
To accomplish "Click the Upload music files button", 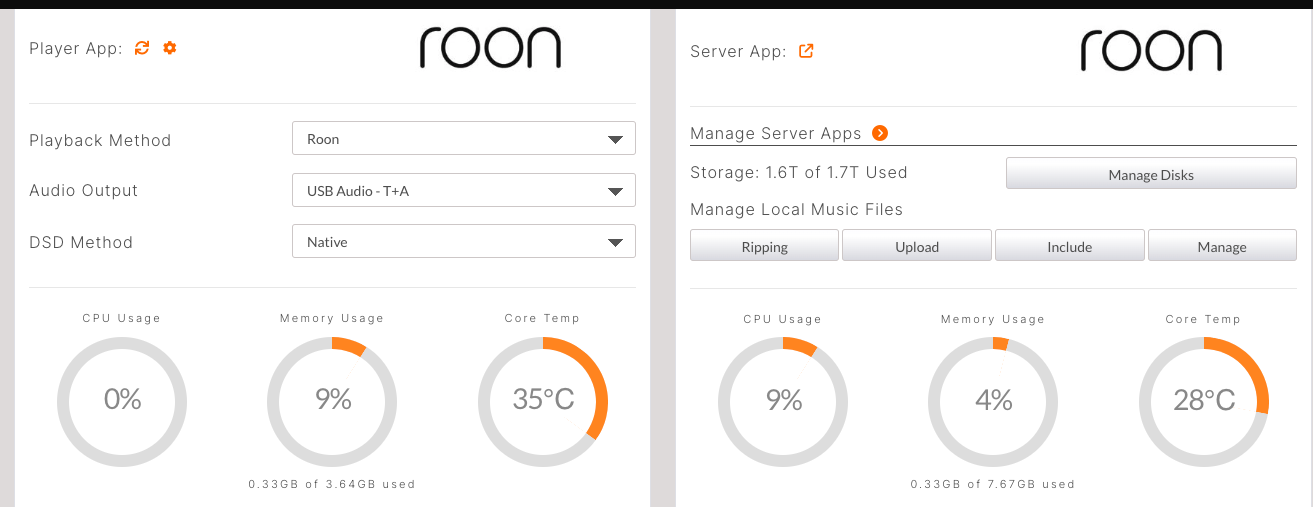I will point(917,246).
